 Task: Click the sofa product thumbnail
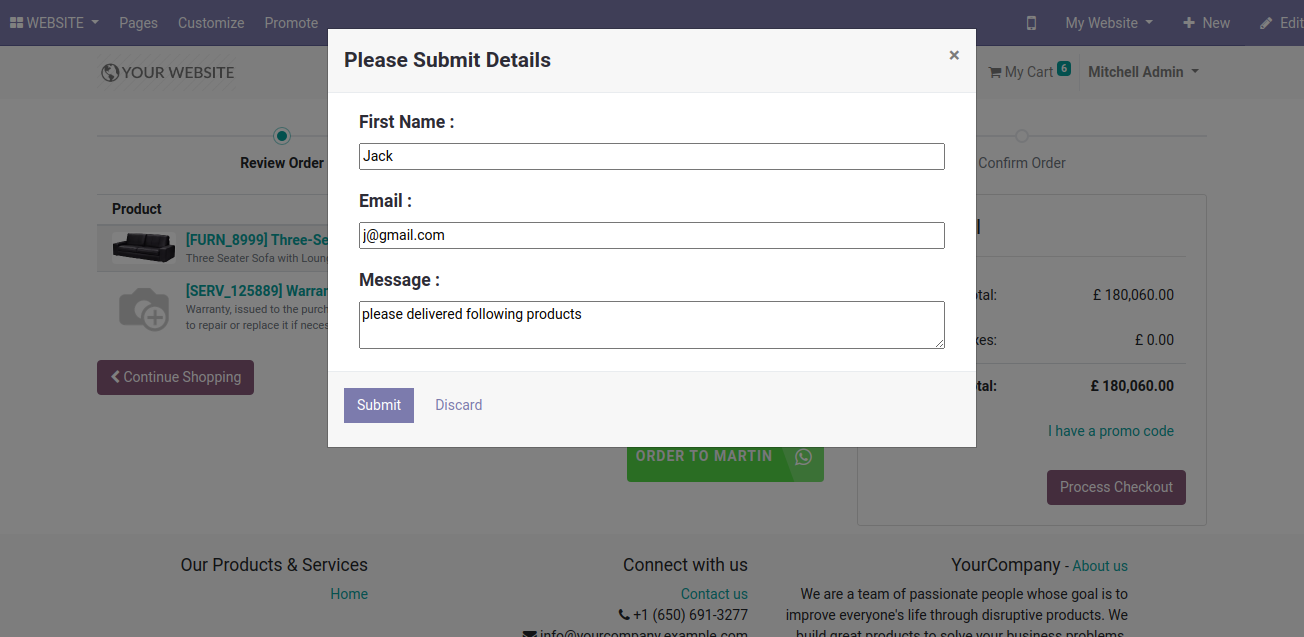tap(144, 248)
